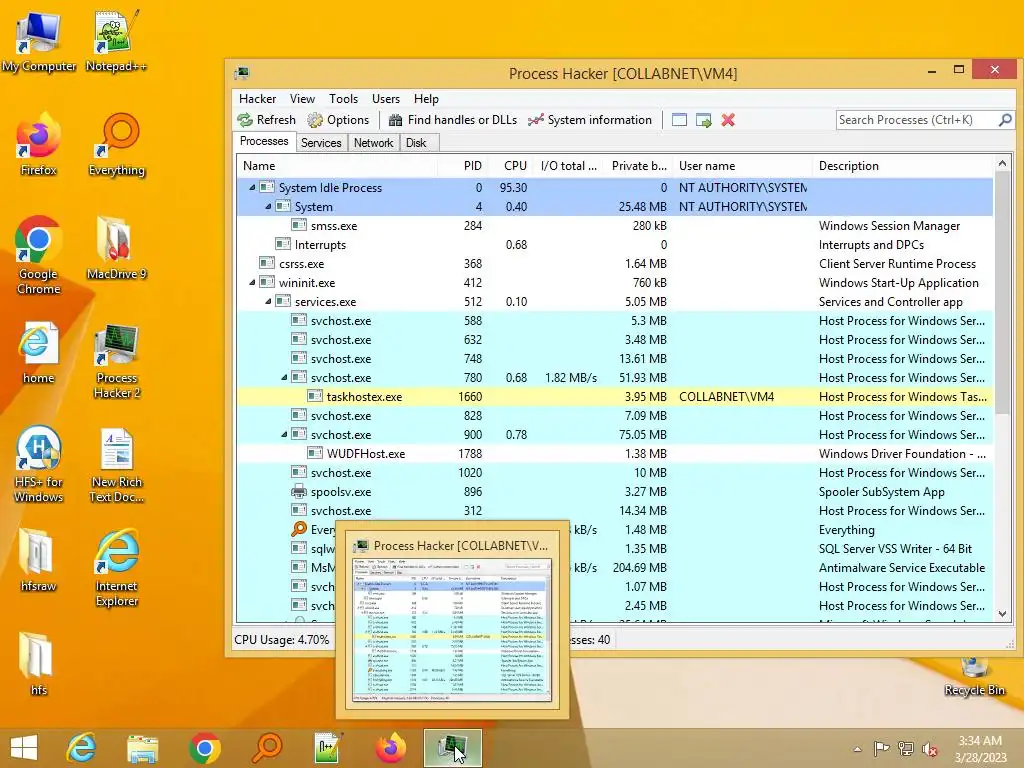The height and width of the screenshot is (768, 1024).
Task: Click the find window toolbar icon
Action: point(679,120)
